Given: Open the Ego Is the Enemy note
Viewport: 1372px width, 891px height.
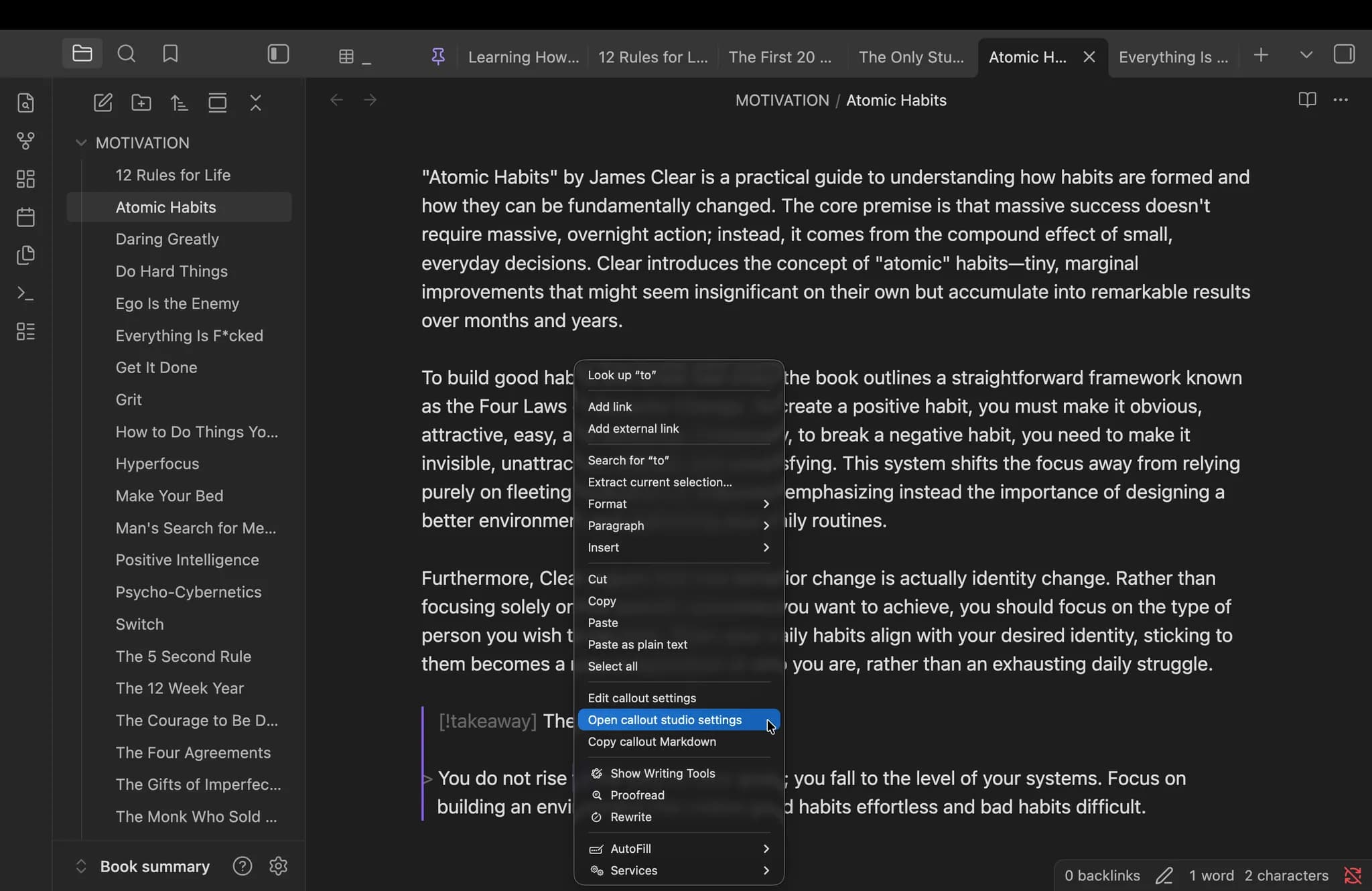Looking at the screenshot, I should tap(180, 303).
